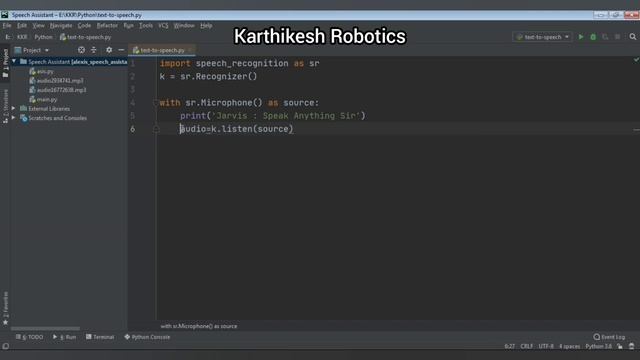The image size is (640, 360).
Task: Click 'speech_recognition' in the import line
Action: click(242, 63)
